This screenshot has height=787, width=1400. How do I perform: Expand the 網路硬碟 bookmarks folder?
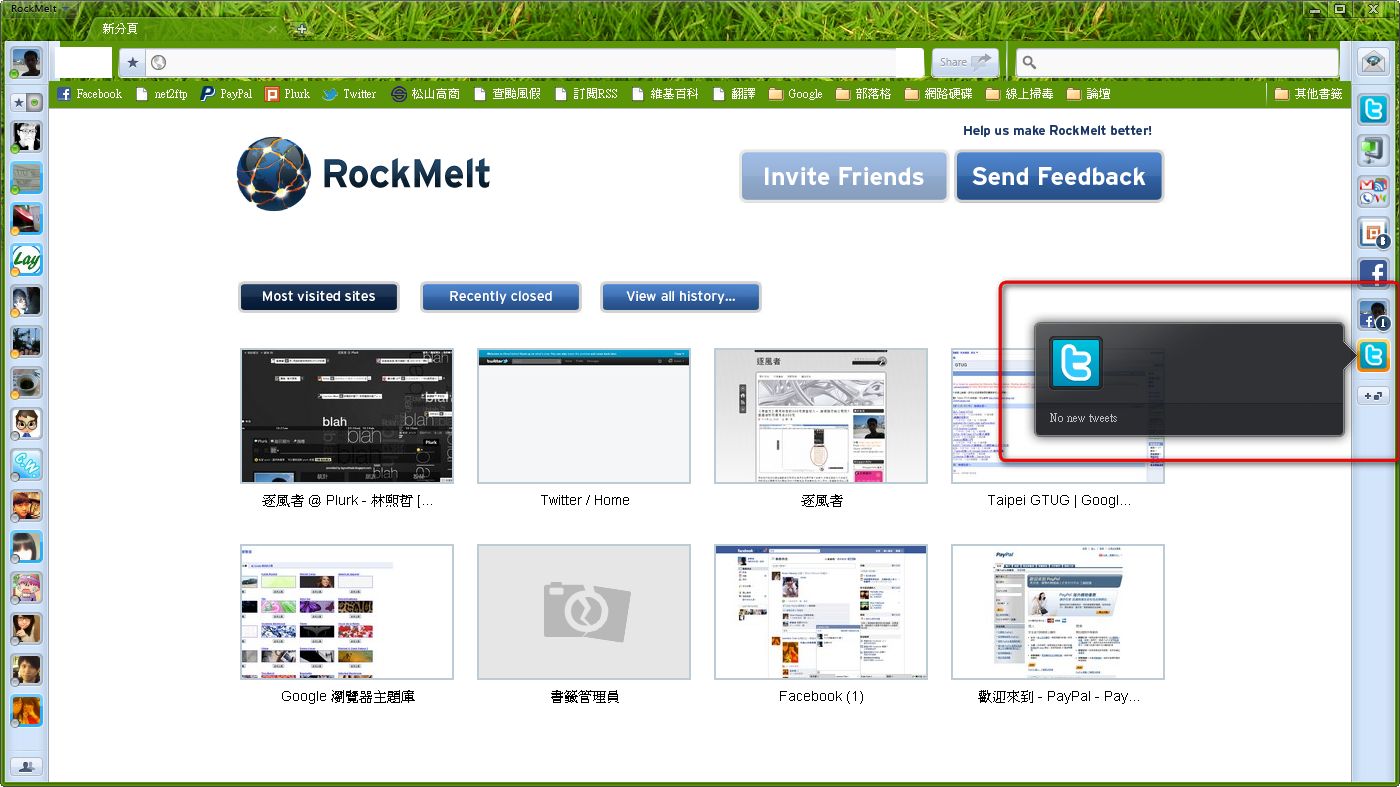click(939, 94)
